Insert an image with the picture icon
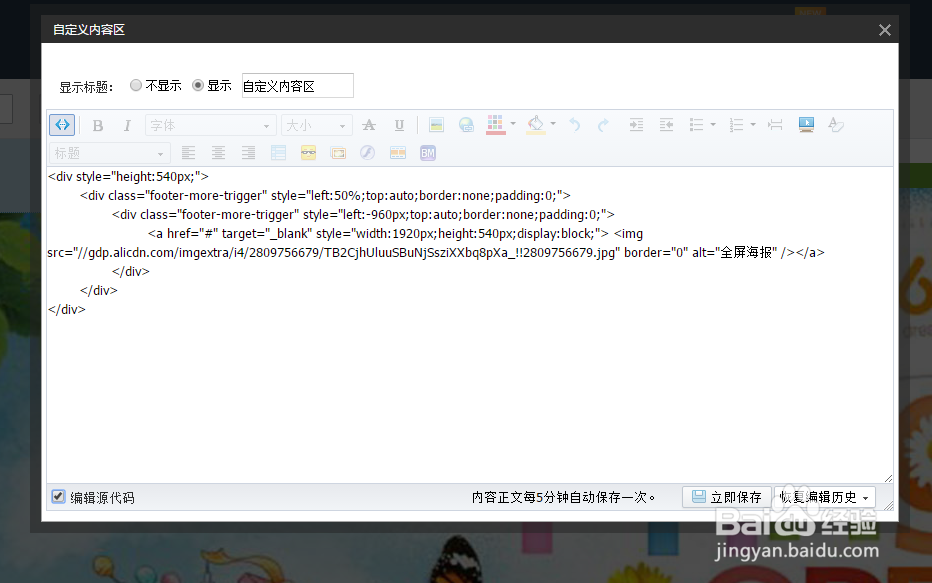 [436, 125]
